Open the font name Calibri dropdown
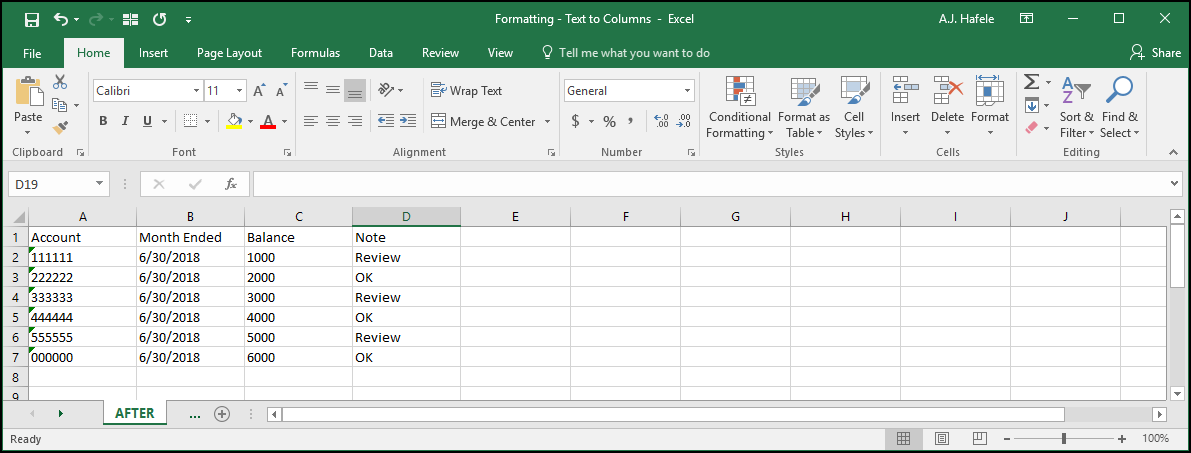The width and height of the screenshot is (1191, 453). point(196,91)
